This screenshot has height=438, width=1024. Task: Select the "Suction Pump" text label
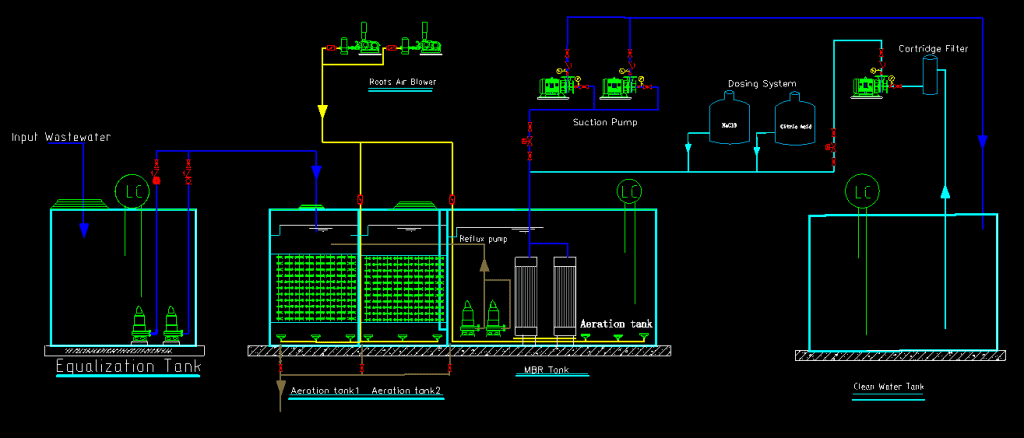[x=605, y=122]
